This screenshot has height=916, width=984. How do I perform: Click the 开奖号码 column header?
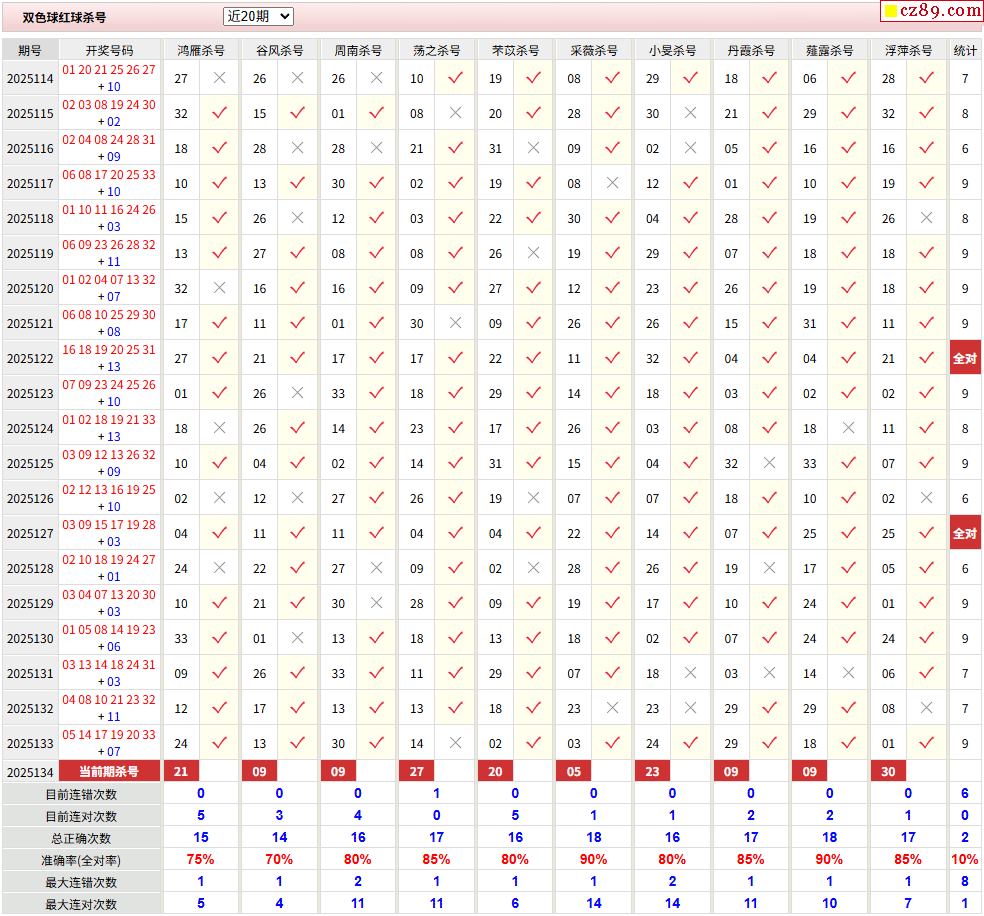109,50
